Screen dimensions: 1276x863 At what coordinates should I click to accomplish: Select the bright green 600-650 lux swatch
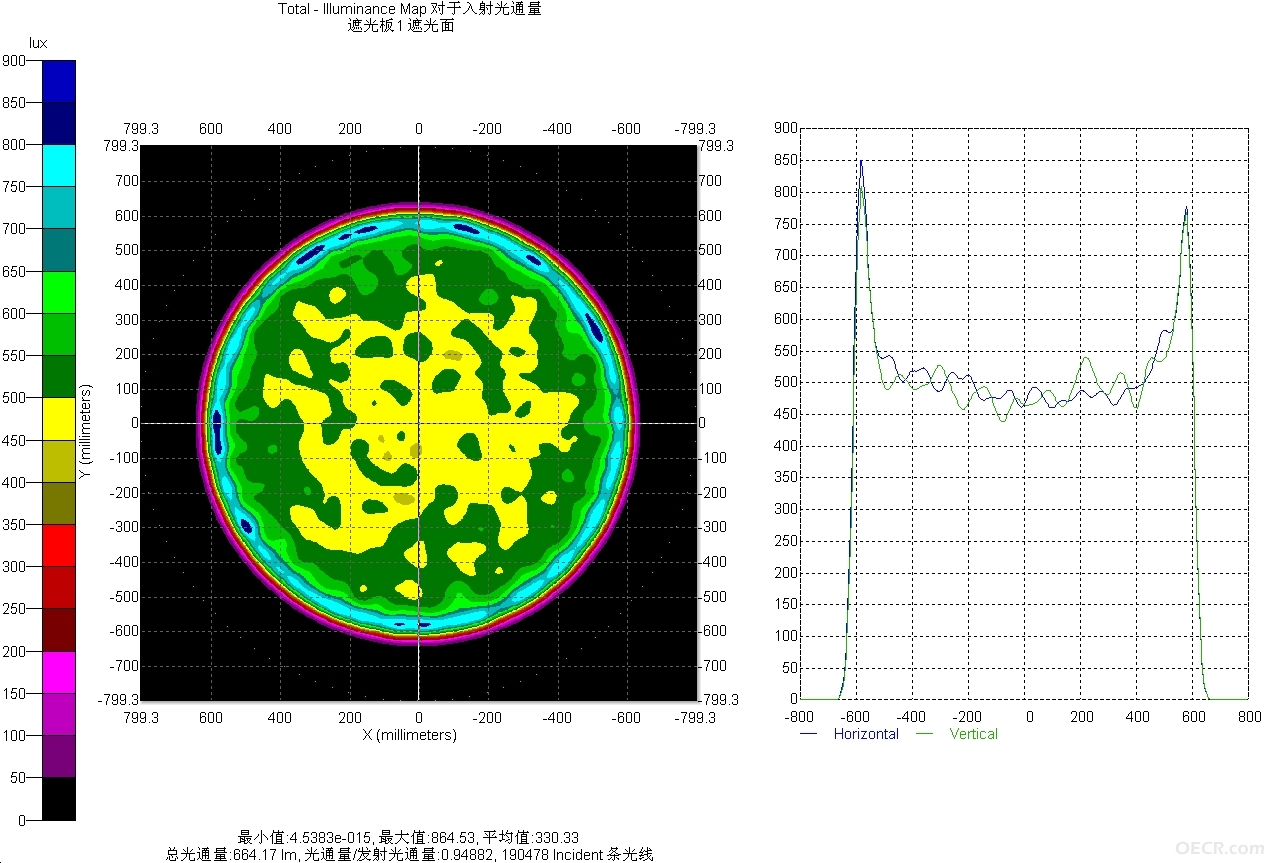59,292
